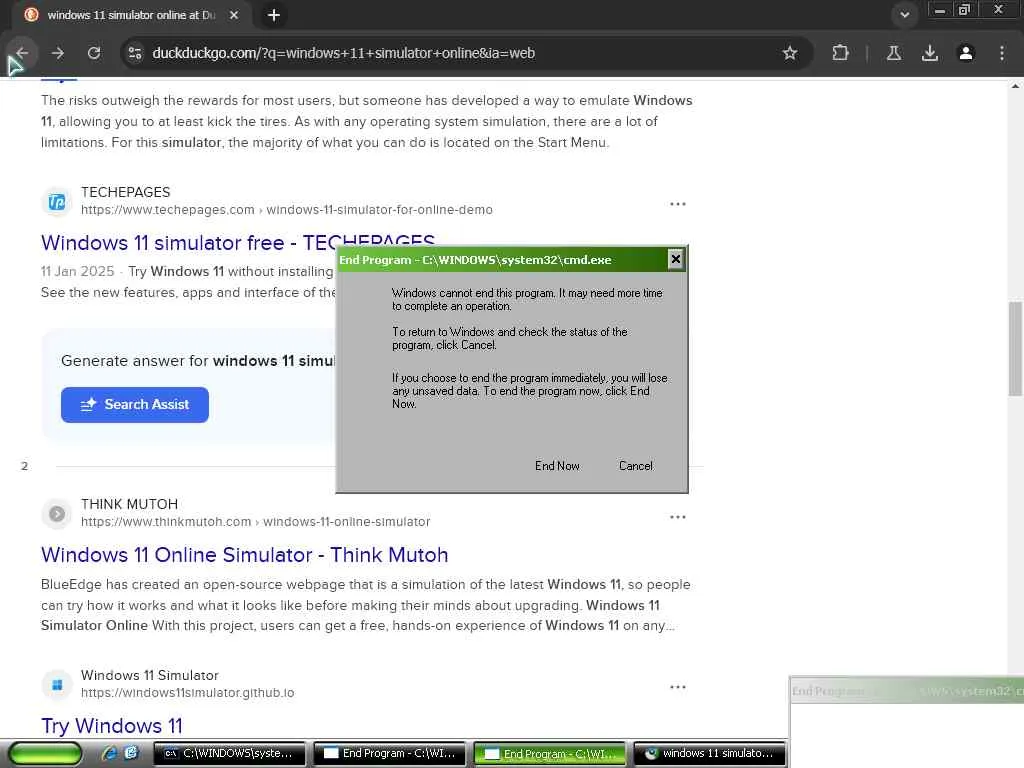This screenshot has height=768, width=1024.
Task: Open more options for TECHEPAGES result
Action: click(x=678, y=204)
